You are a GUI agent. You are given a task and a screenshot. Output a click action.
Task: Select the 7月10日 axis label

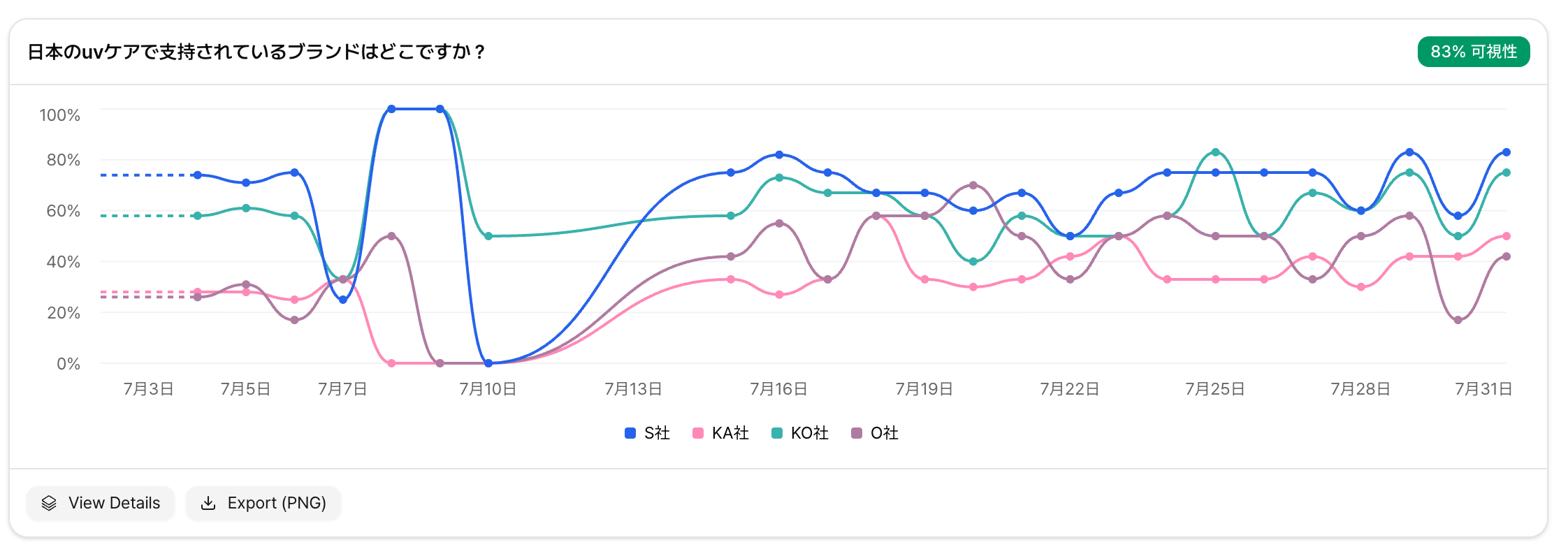coord(488,389)
